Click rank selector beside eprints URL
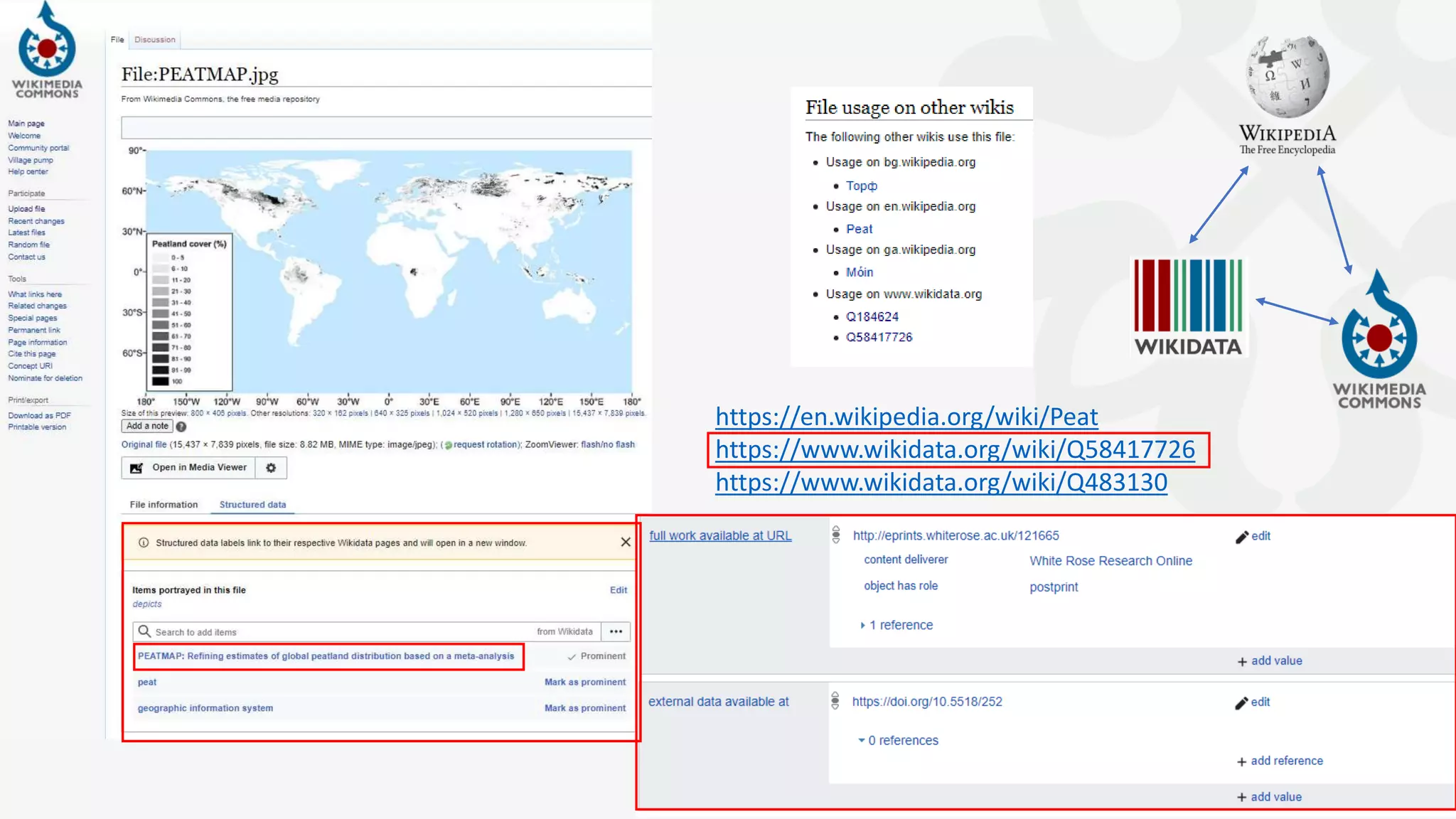Viewport: 1456px width, 819px height. tap(836, 535)
